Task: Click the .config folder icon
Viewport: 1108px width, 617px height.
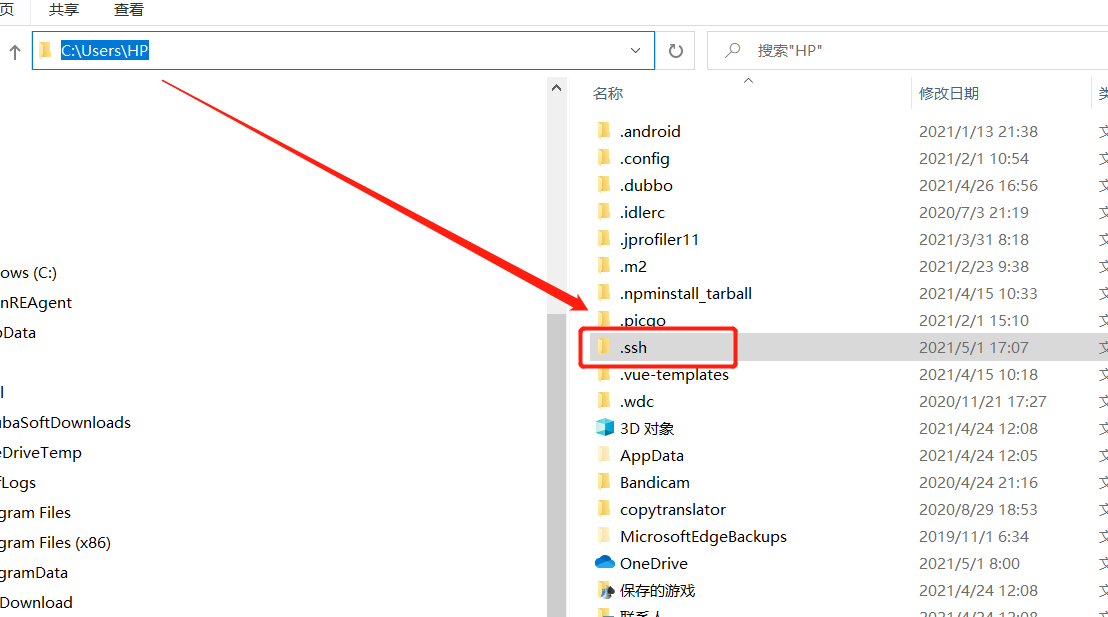Action: click(x=604, y=158)
